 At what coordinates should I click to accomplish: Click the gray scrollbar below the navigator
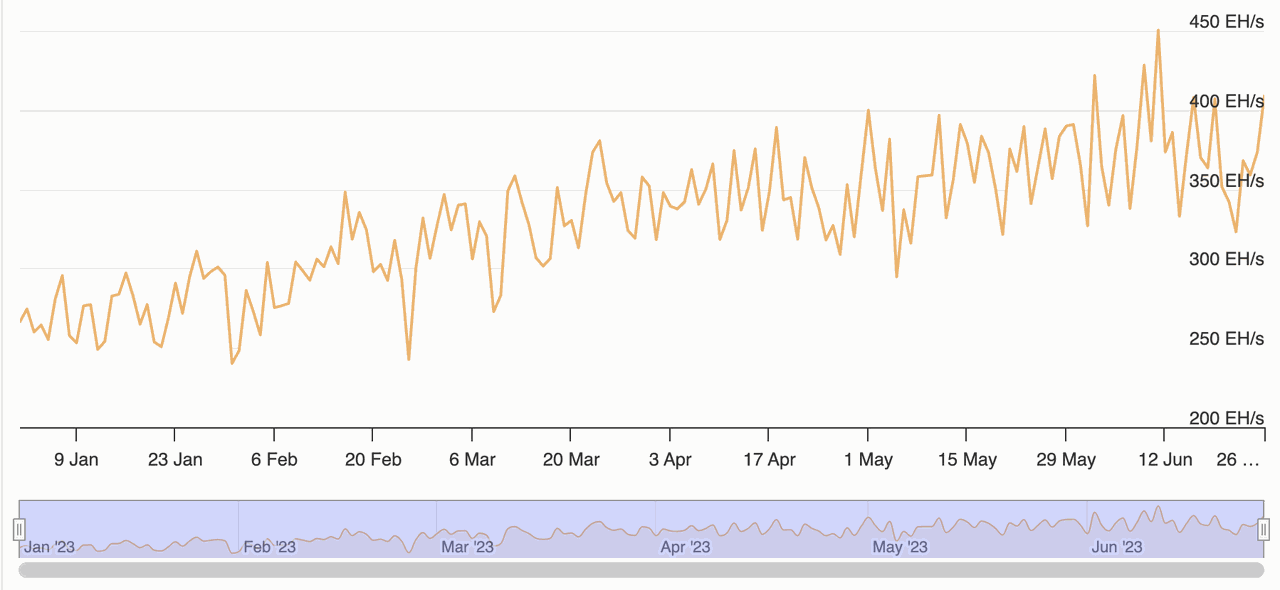tap(640, 570)
